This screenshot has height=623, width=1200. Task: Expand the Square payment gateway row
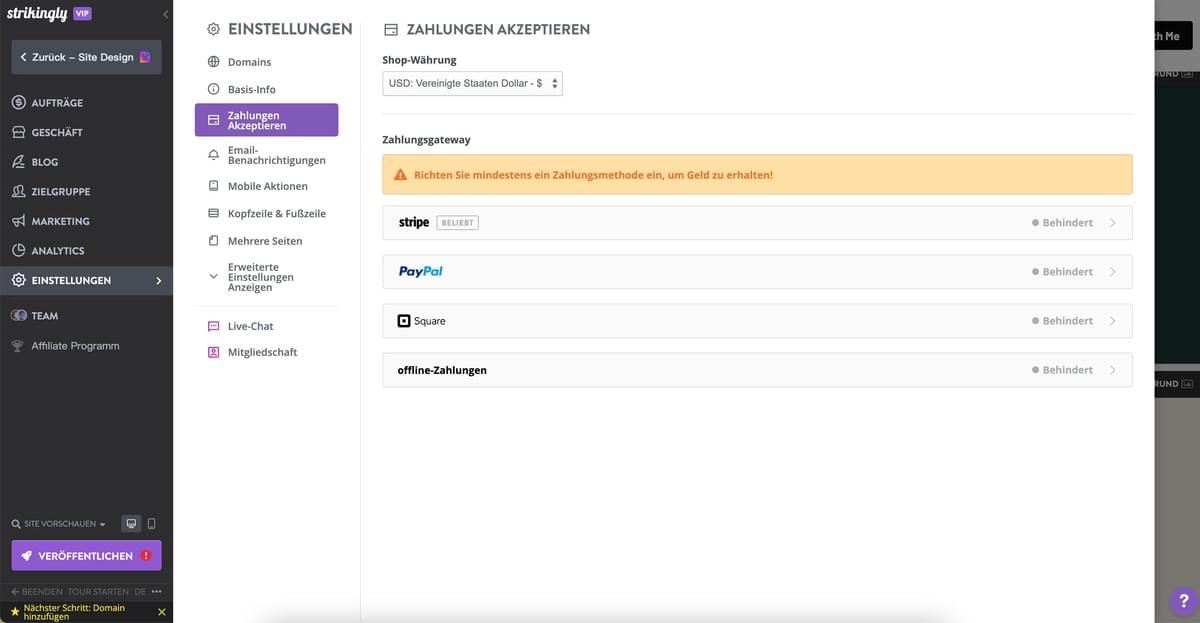click(757, 321)
